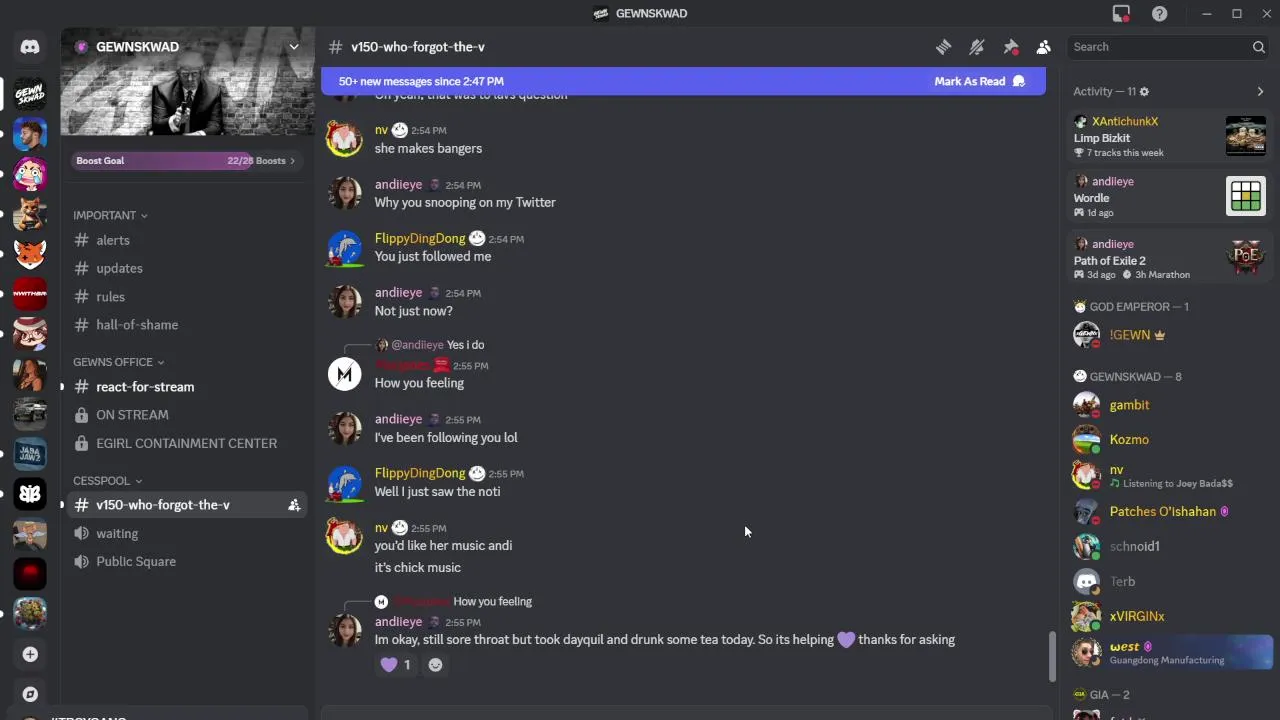
Task: Open Discover servers compass icon
Action: 30,694
